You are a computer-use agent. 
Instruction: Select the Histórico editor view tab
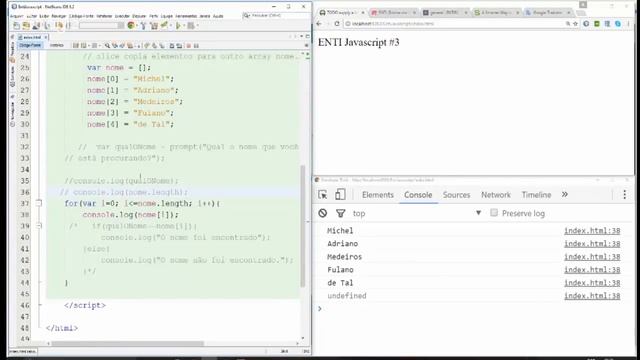(56, 45)
